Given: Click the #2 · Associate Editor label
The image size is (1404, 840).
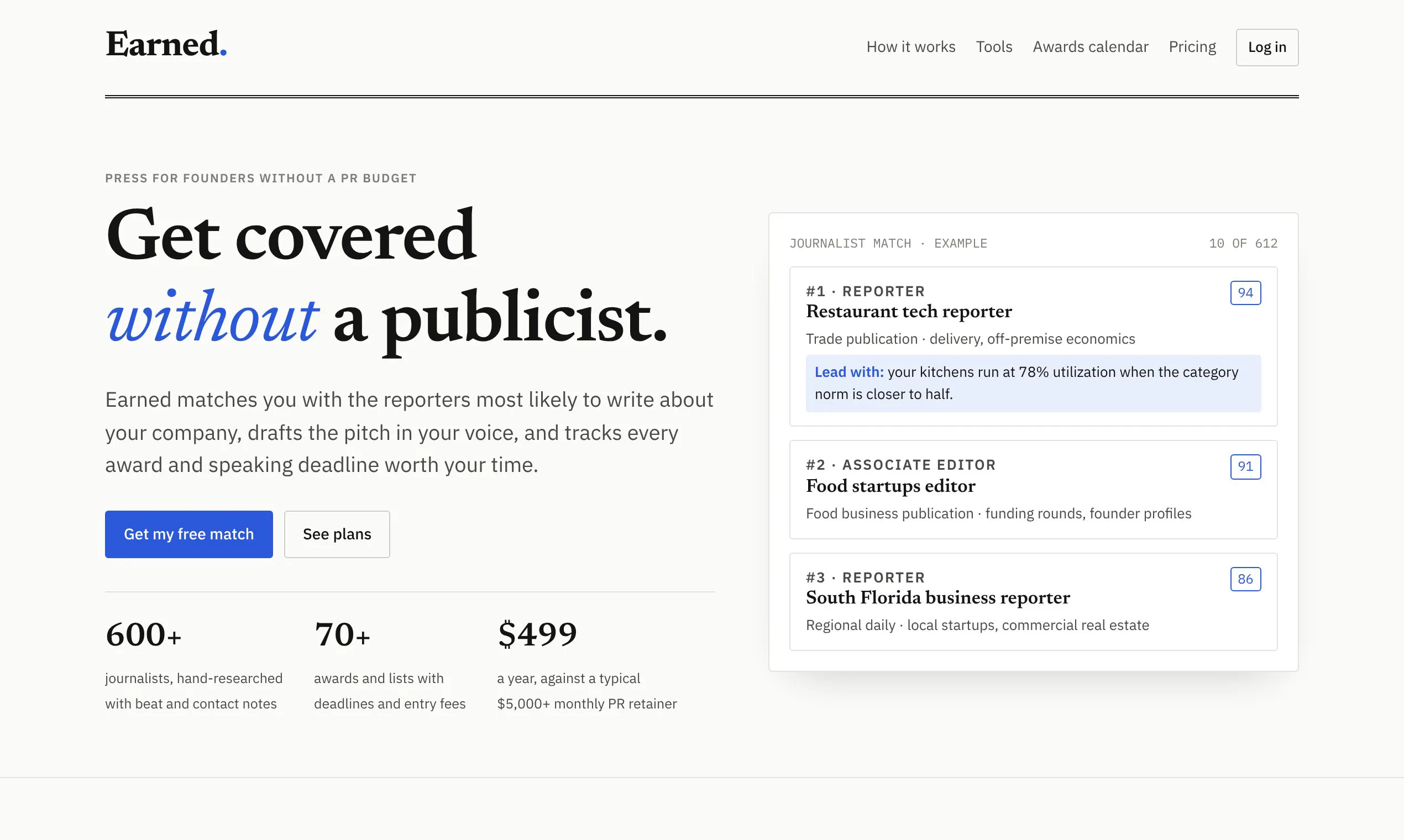Looking at the screenshot, I should coord(900,465).
